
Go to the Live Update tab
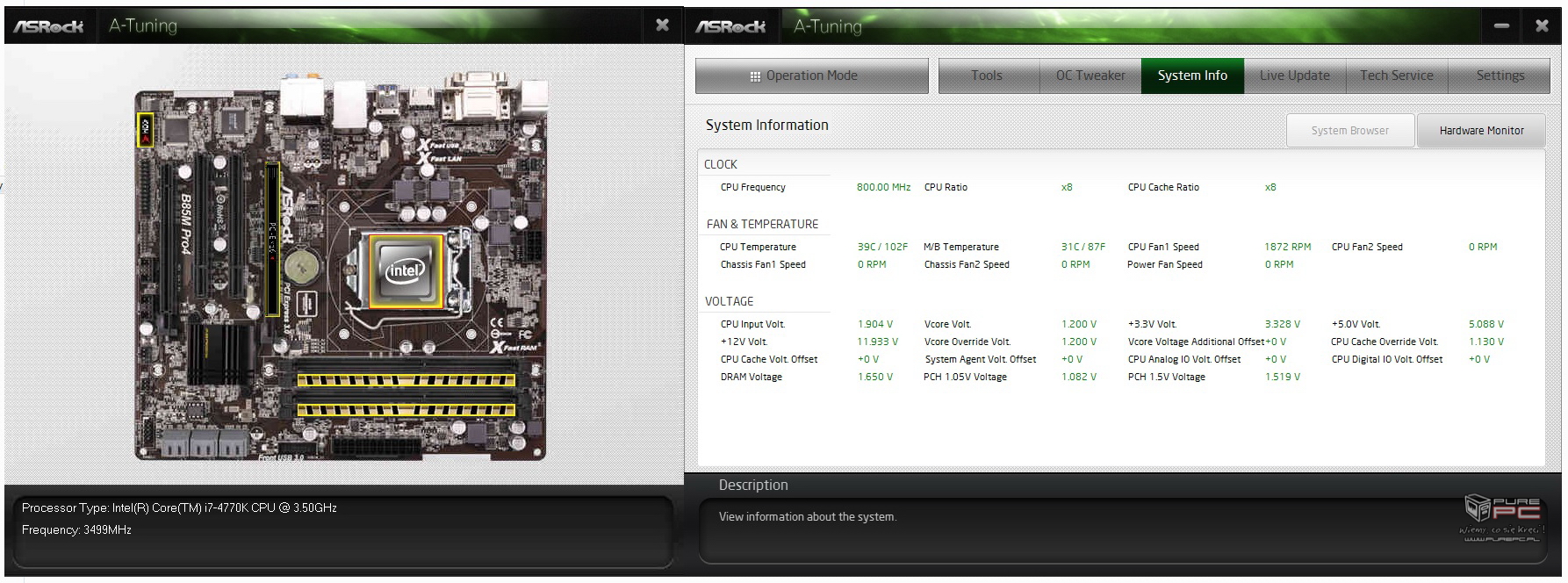[x=1294, y=76]
